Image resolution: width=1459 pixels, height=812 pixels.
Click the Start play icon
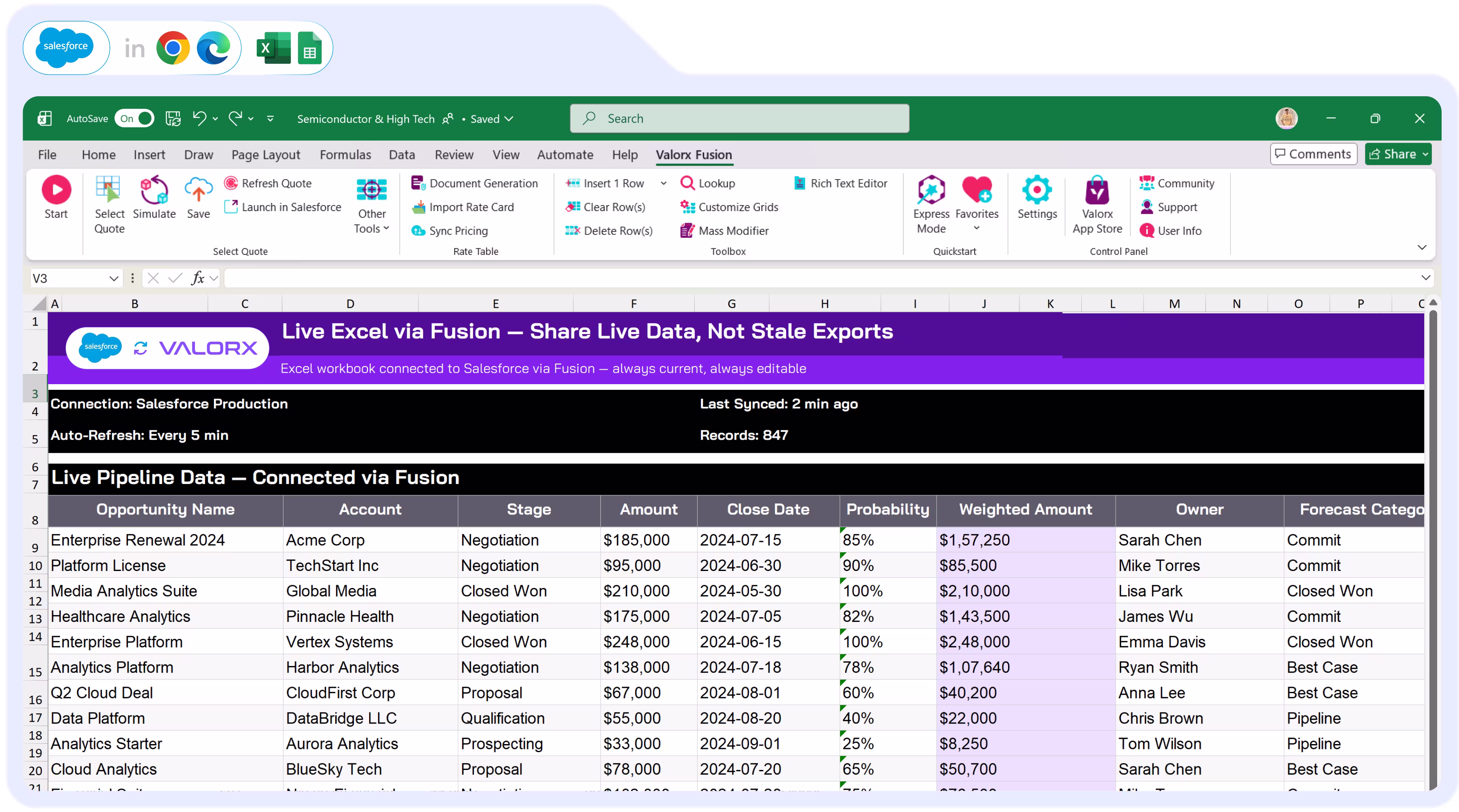point(56,189)
